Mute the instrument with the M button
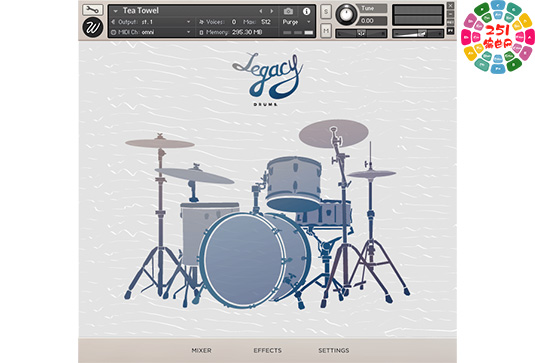This screenshot has width=535, height=363. (326, 31)
